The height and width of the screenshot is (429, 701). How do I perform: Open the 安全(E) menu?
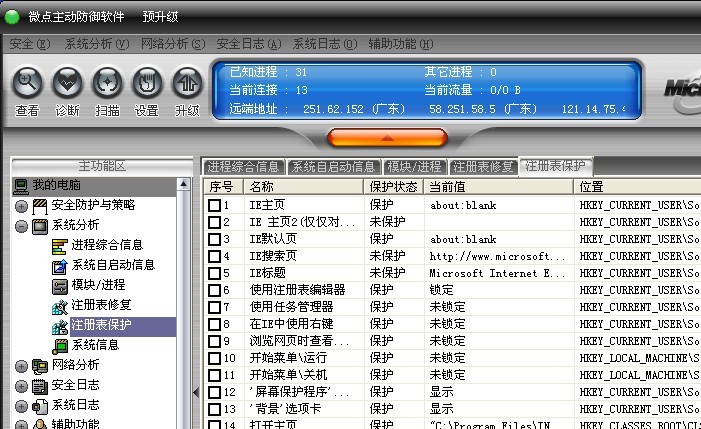pos(30,44)
